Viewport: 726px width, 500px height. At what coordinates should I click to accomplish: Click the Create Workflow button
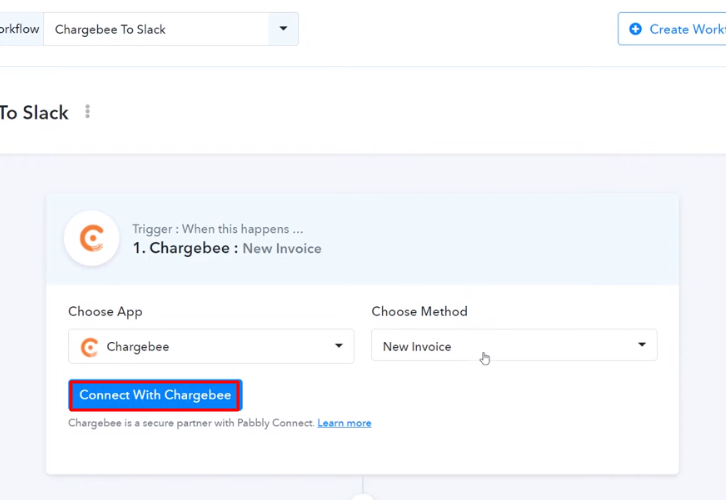point(672,29)
